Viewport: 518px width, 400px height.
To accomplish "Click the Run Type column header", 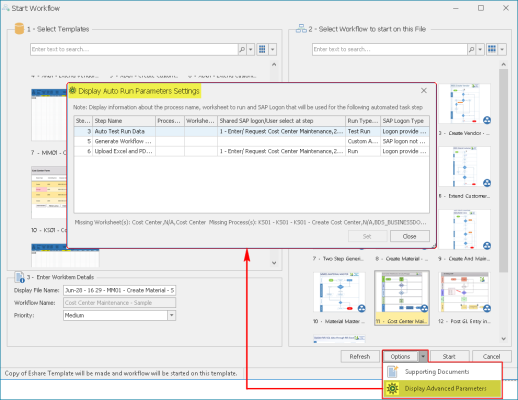I will [363, 121].
